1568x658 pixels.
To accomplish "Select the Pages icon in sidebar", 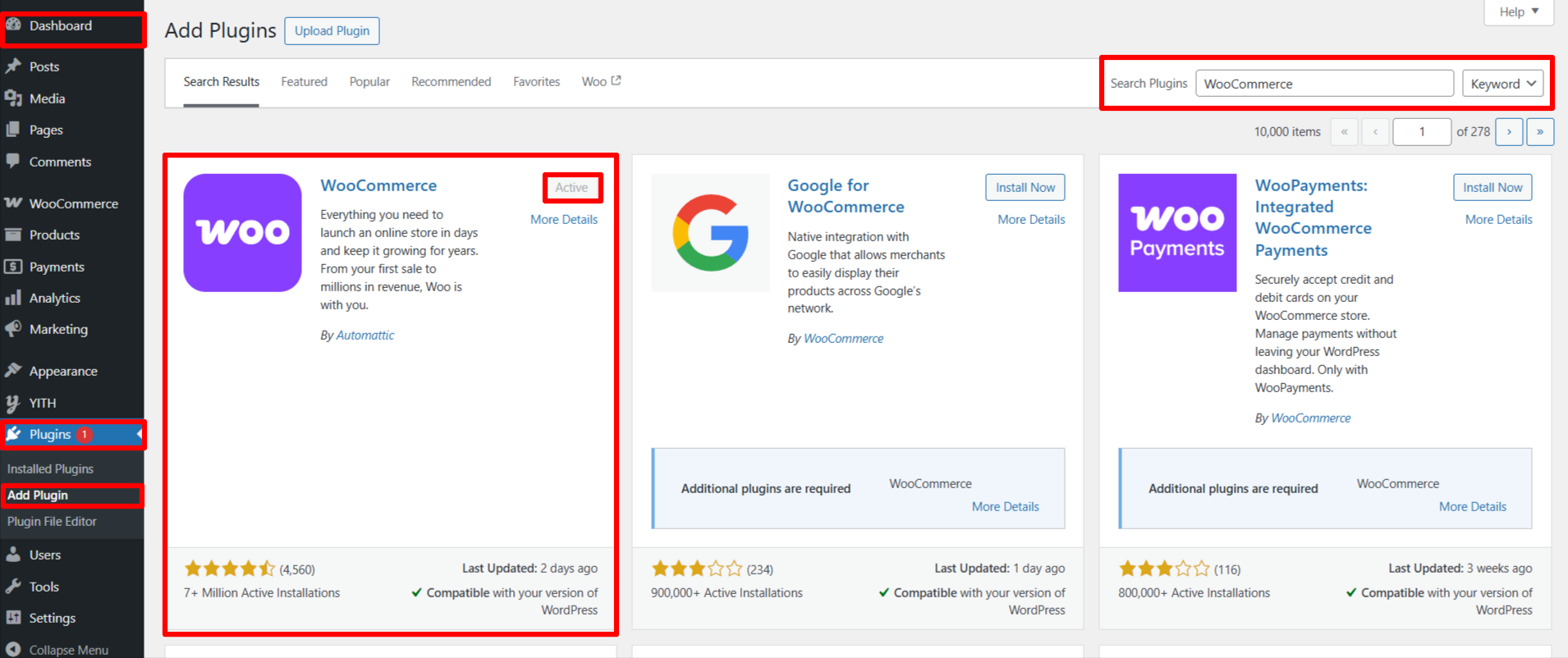I will (x=13, y=130).
